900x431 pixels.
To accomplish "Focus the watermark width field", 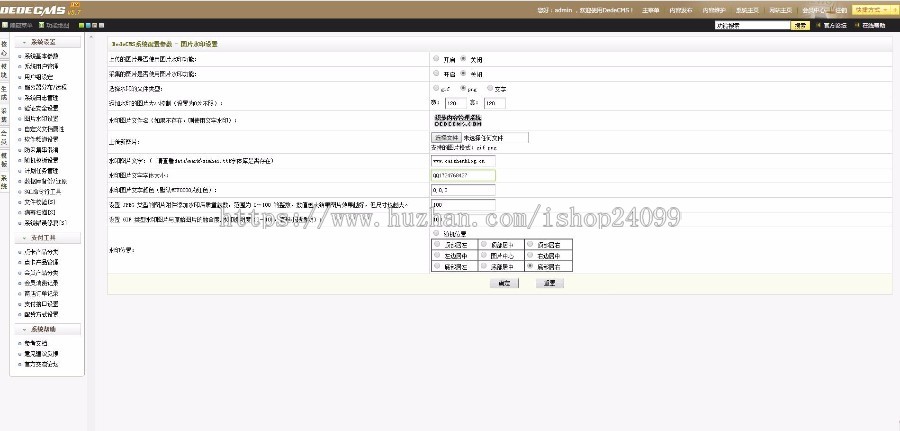I will point(455,103).
